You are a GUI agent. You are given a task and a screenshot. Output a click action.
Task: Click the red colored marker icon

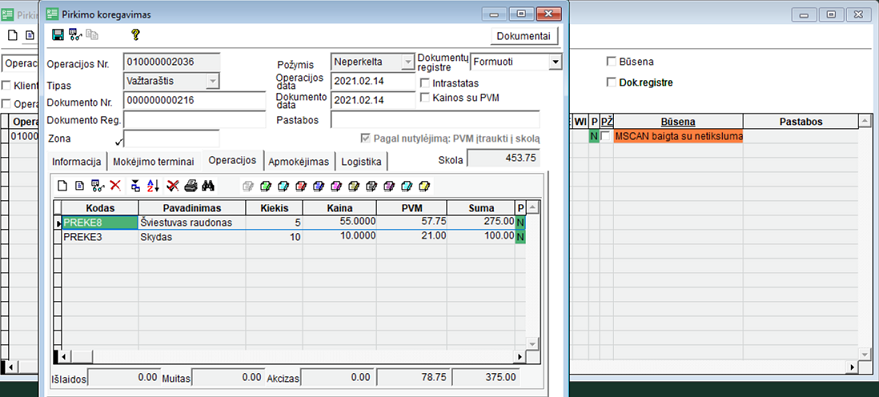pos(301,186)
